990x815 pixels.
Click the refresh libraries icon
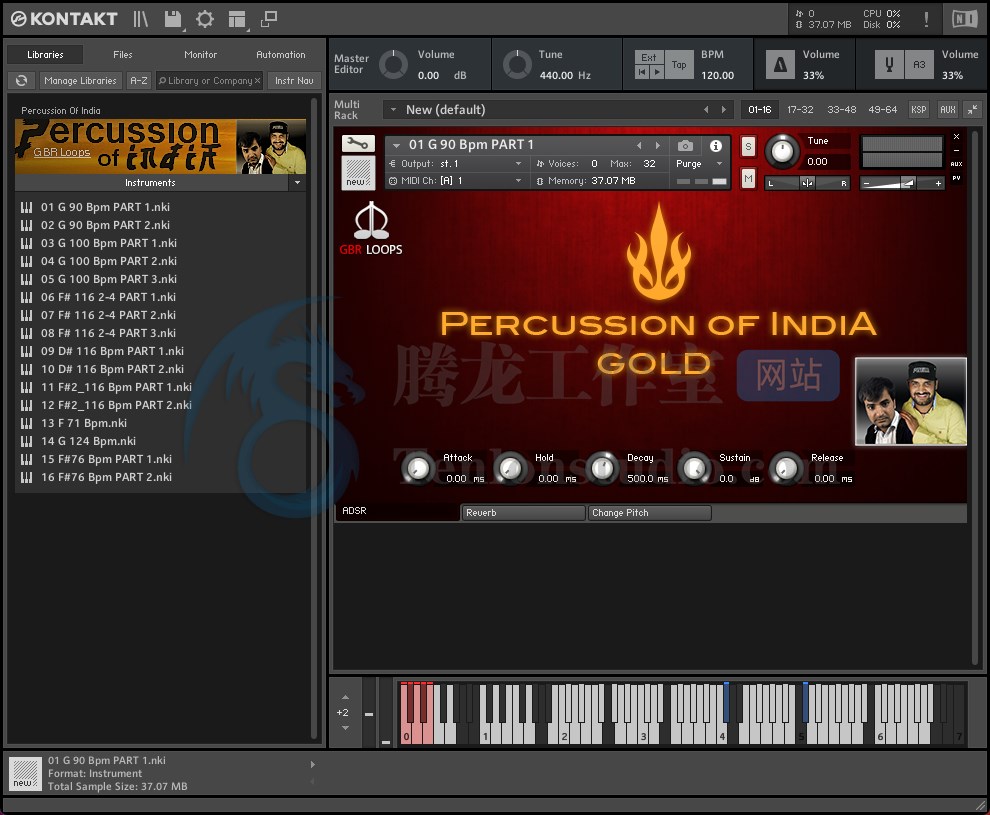click(x=21, y=80)
